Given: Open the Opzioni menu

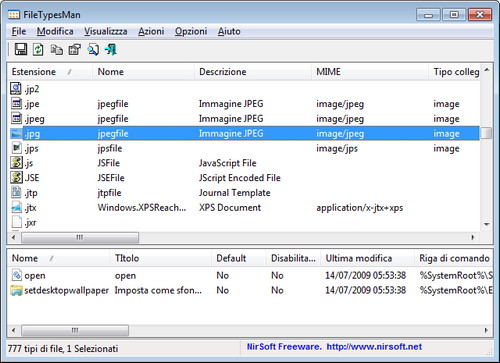Looking at the screenshot, I should click(191, 31).
